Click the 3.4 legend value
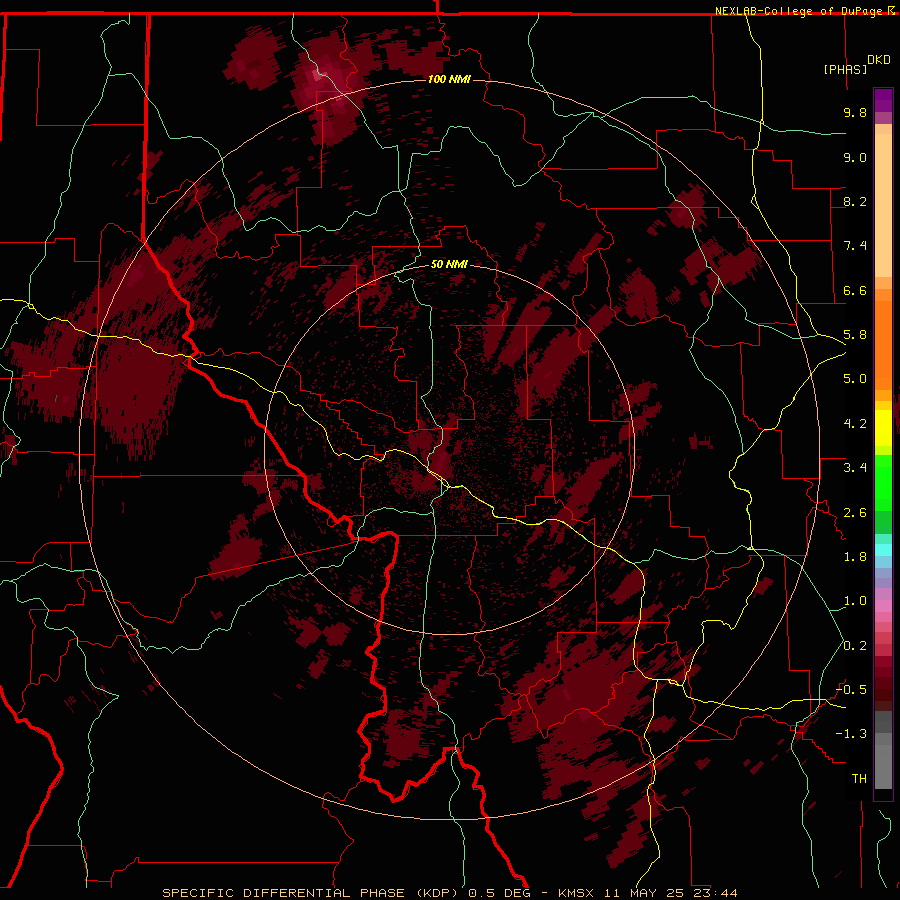This screenshot has height=900, width=900. coord(855,468)
